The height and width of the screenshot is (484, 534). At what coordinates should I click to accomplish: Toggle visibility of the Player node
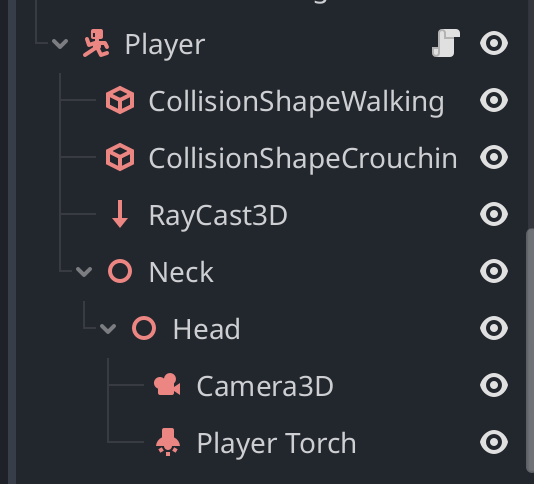(x=494, y=43)
